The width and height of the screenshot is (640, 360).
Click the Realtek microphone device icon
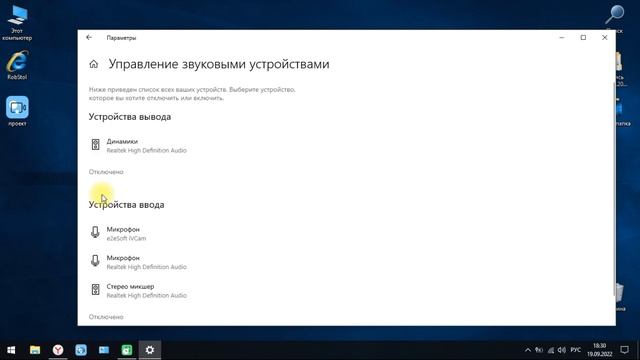pos(95,261)
